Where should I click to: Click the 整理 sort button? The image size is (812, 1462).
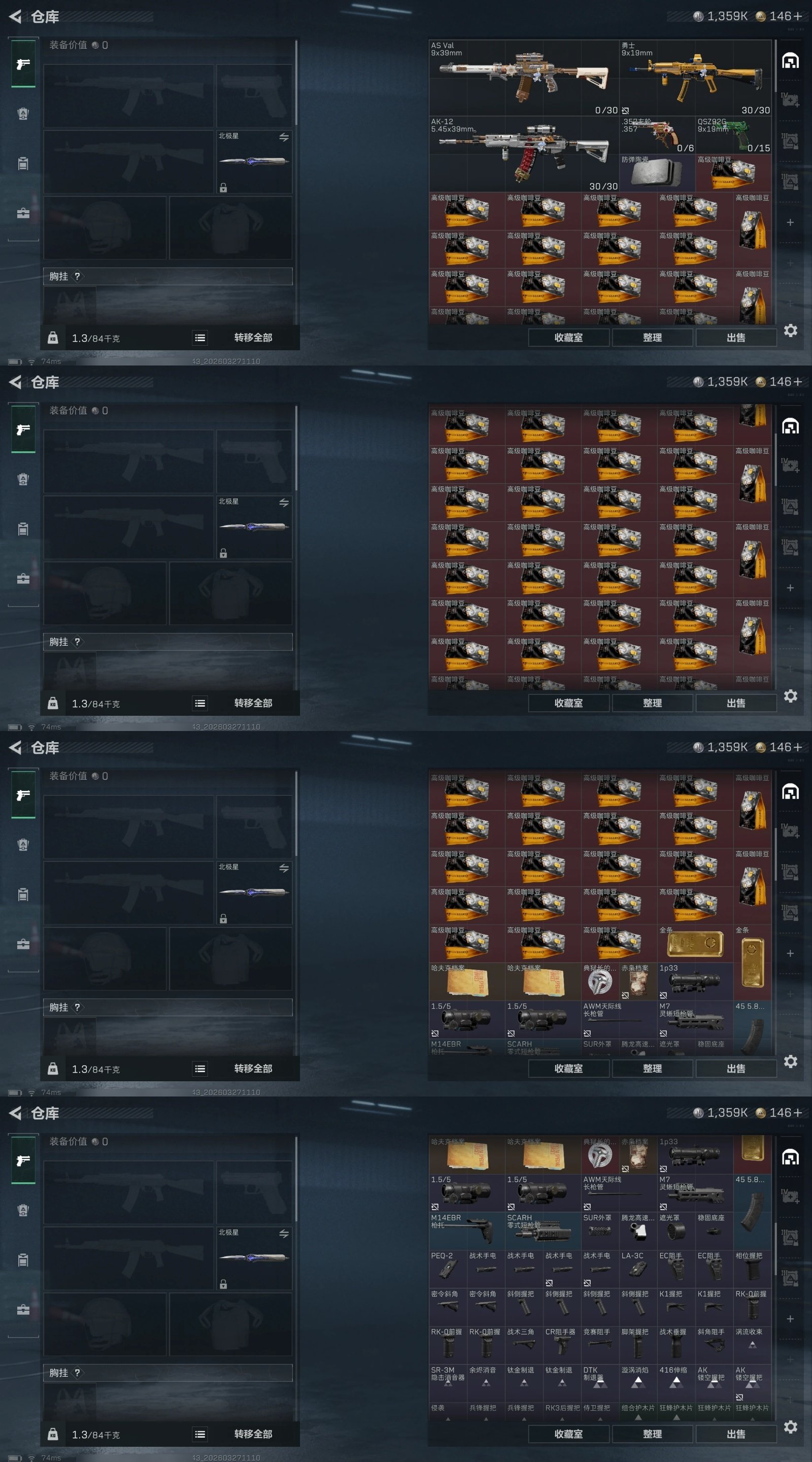coord(653,338)
